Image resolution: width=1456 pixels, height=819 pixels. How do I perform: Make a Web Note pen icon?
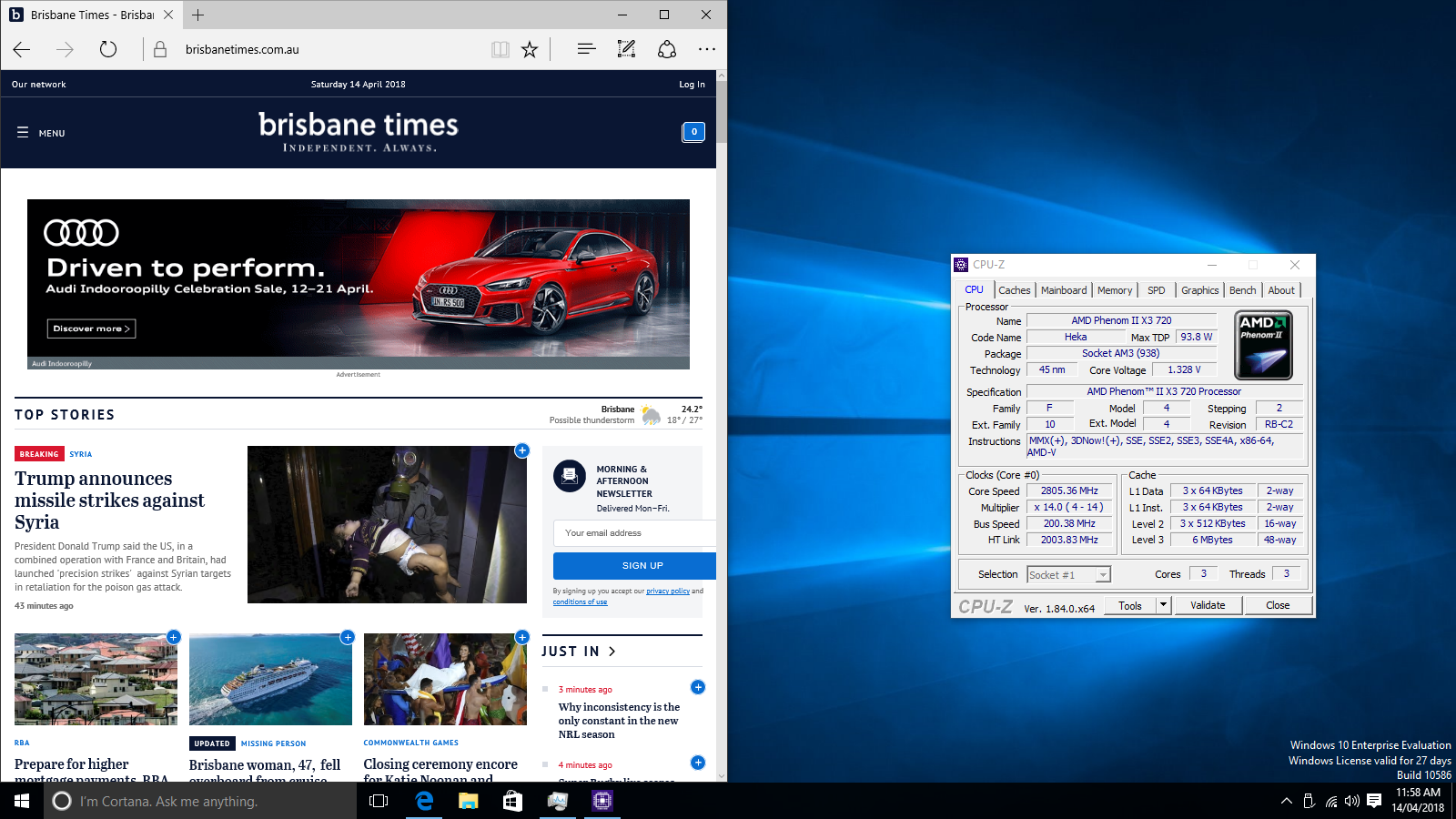(626, 49)
